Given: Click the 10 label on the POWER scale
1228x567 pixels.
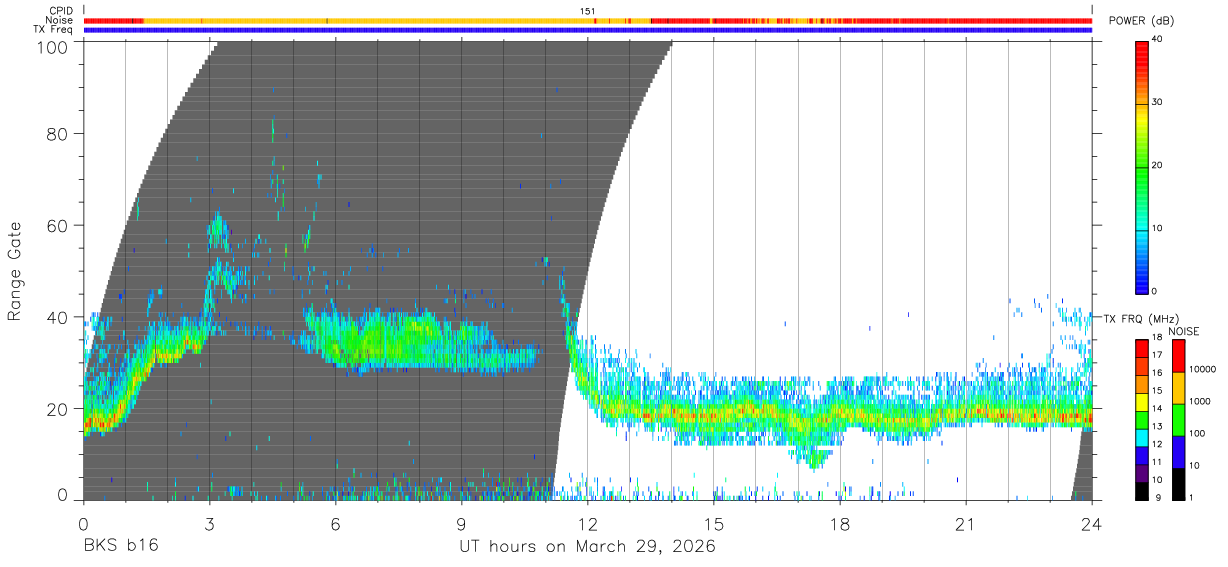Looking at the screenshot, I should (1157, 229).
